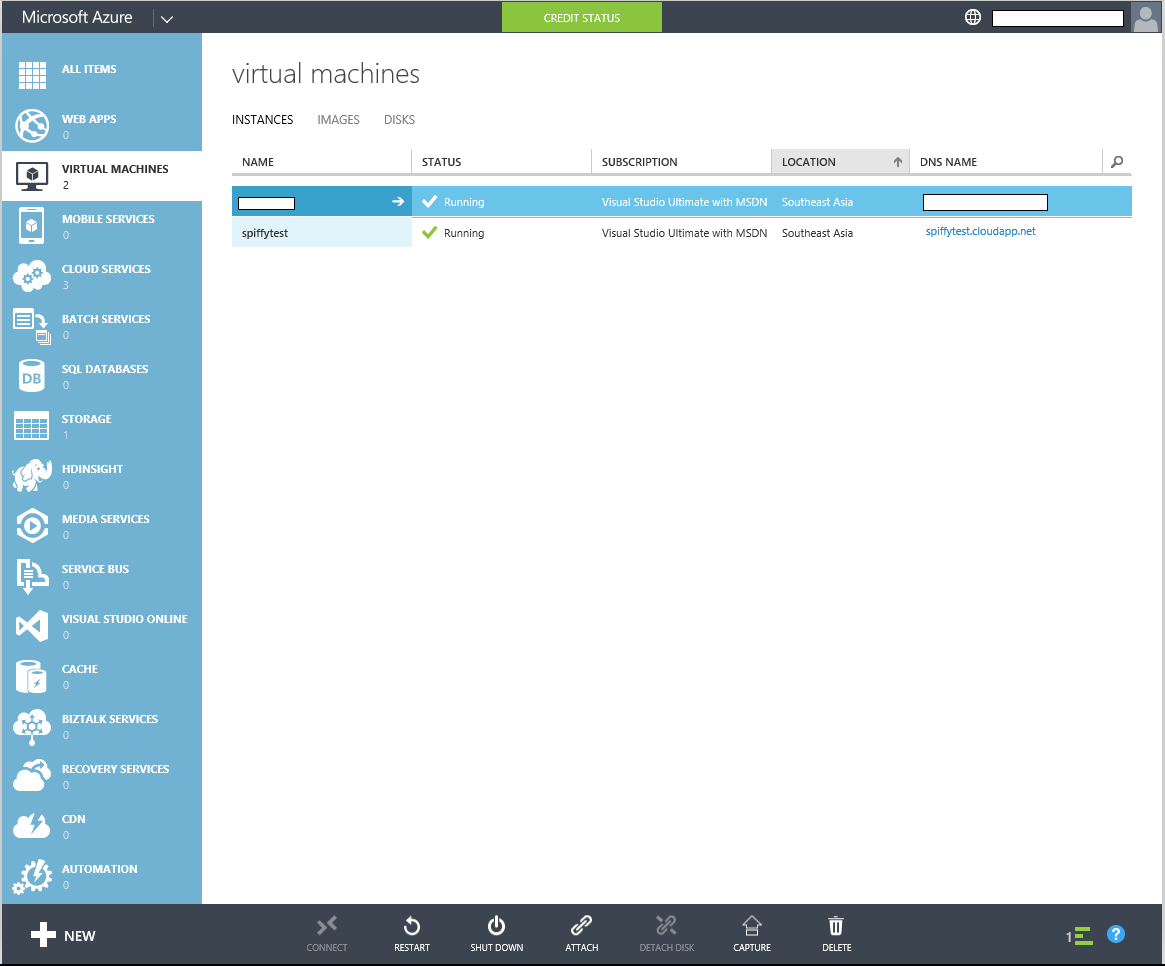Select the Media Services play icon
This screenshot has width=1165, height=966.
32,526
